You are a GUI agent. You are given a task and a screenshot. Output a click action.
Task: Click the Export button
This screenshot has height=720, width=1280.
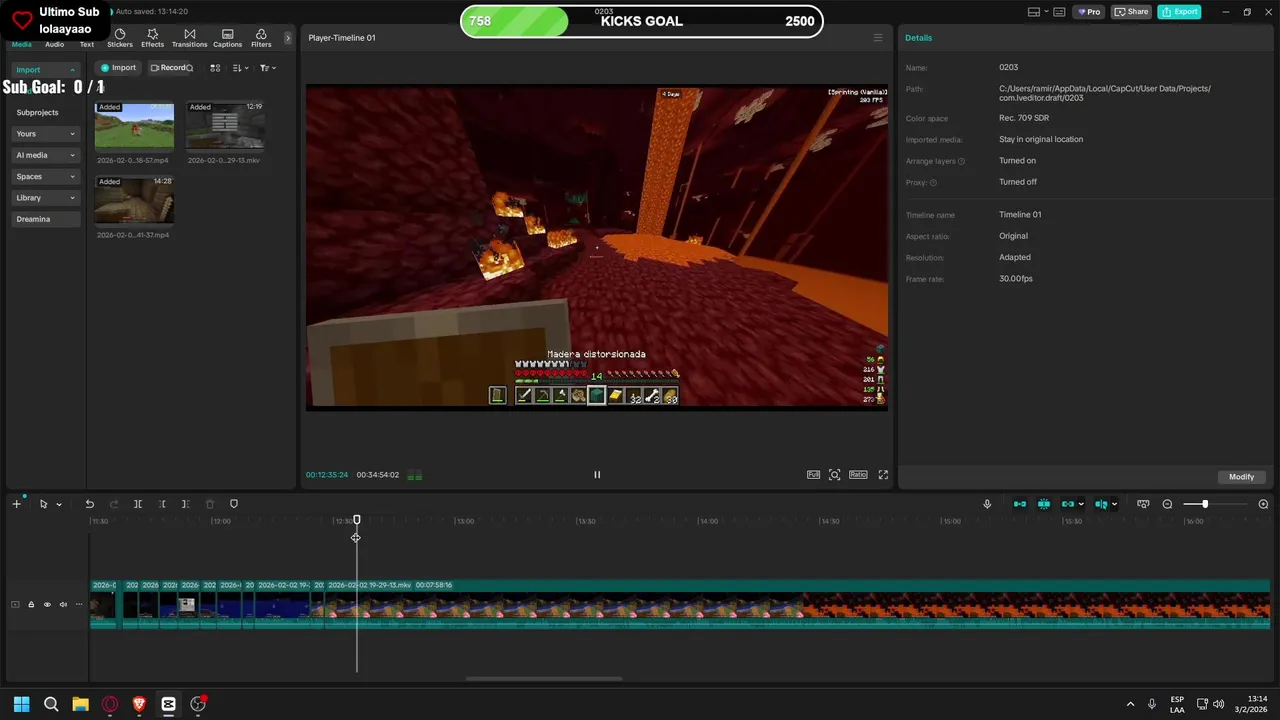coord(1179,12)
